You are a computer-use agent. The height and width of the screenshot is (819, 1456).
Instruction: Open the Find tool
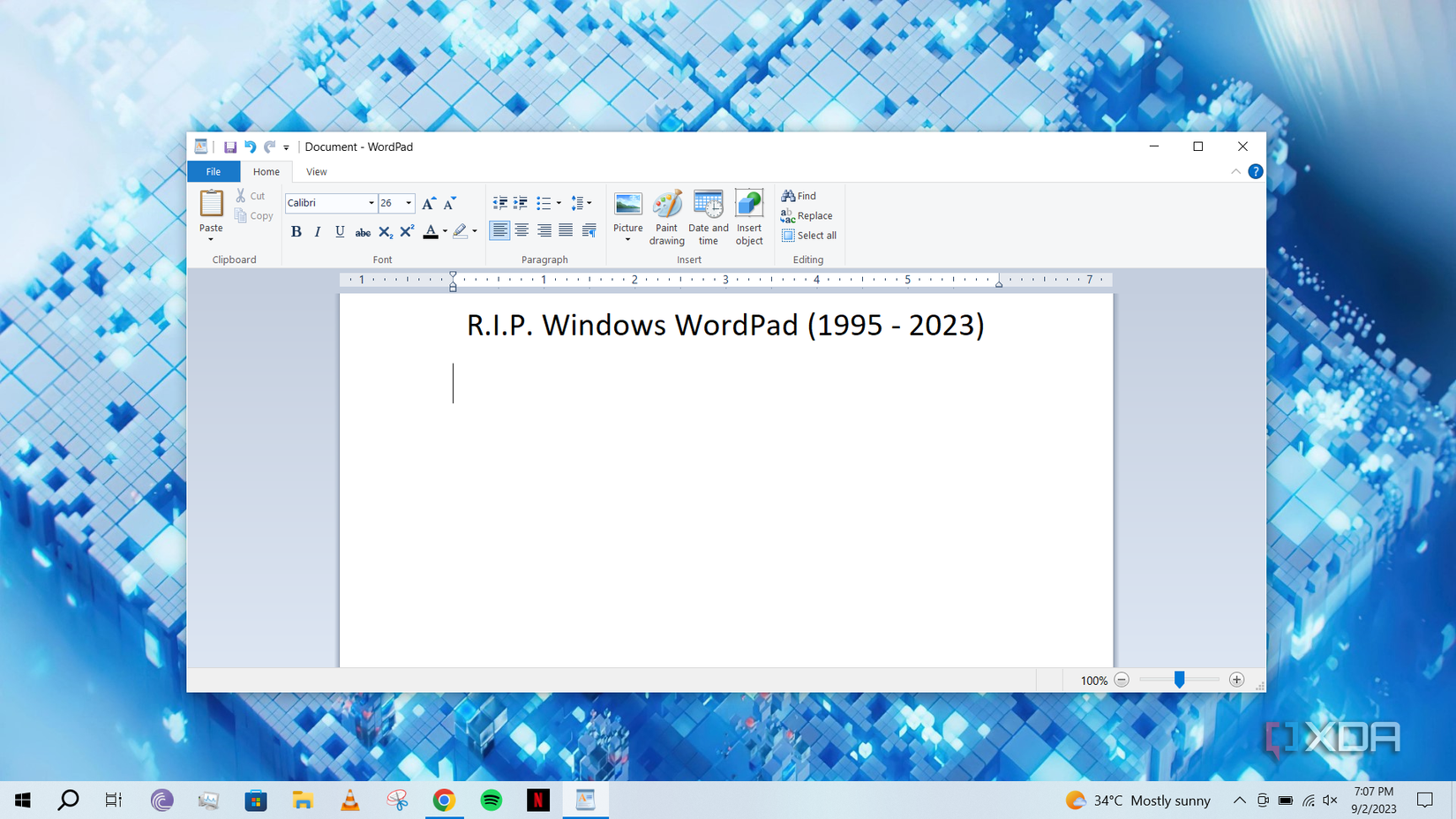coord(799,195)
